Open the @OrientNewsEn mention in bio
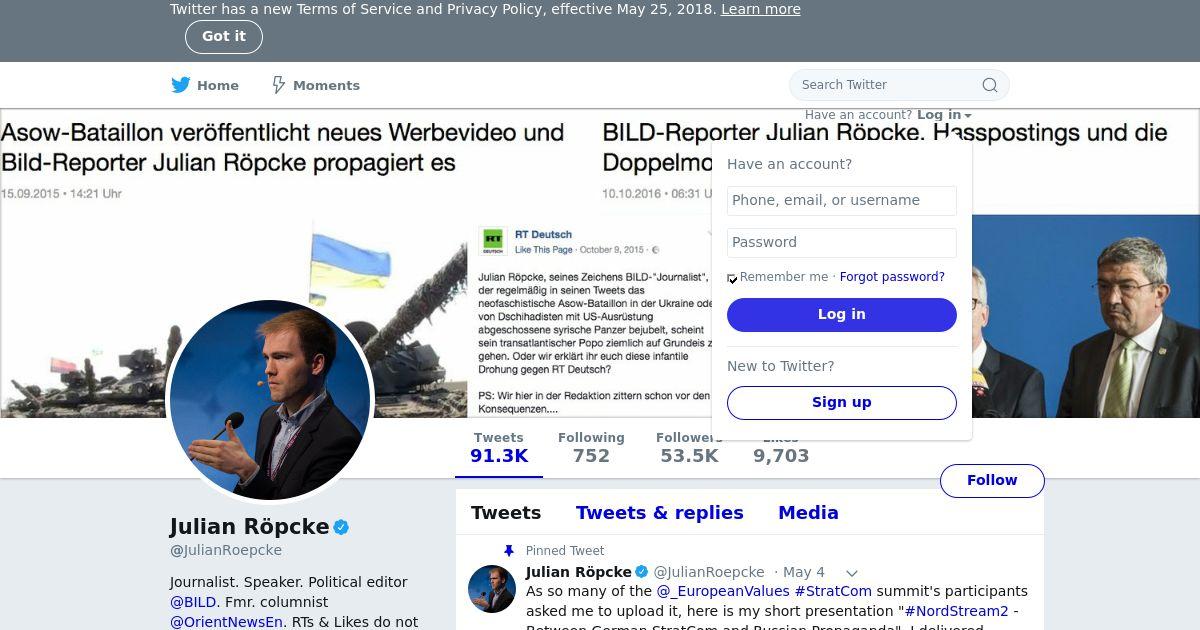 pos(227,622)
